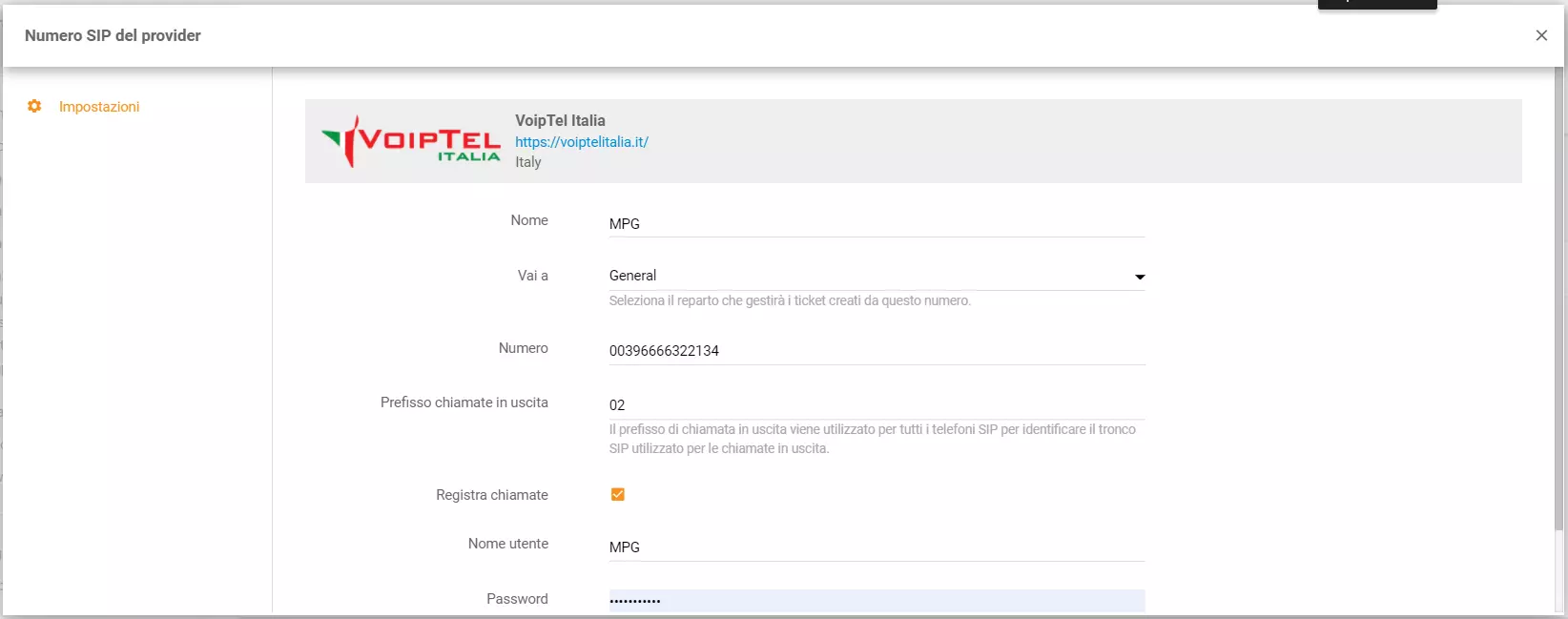Click the Numero SIP del provider title
1568x619 pixels.
pos(113,35)
